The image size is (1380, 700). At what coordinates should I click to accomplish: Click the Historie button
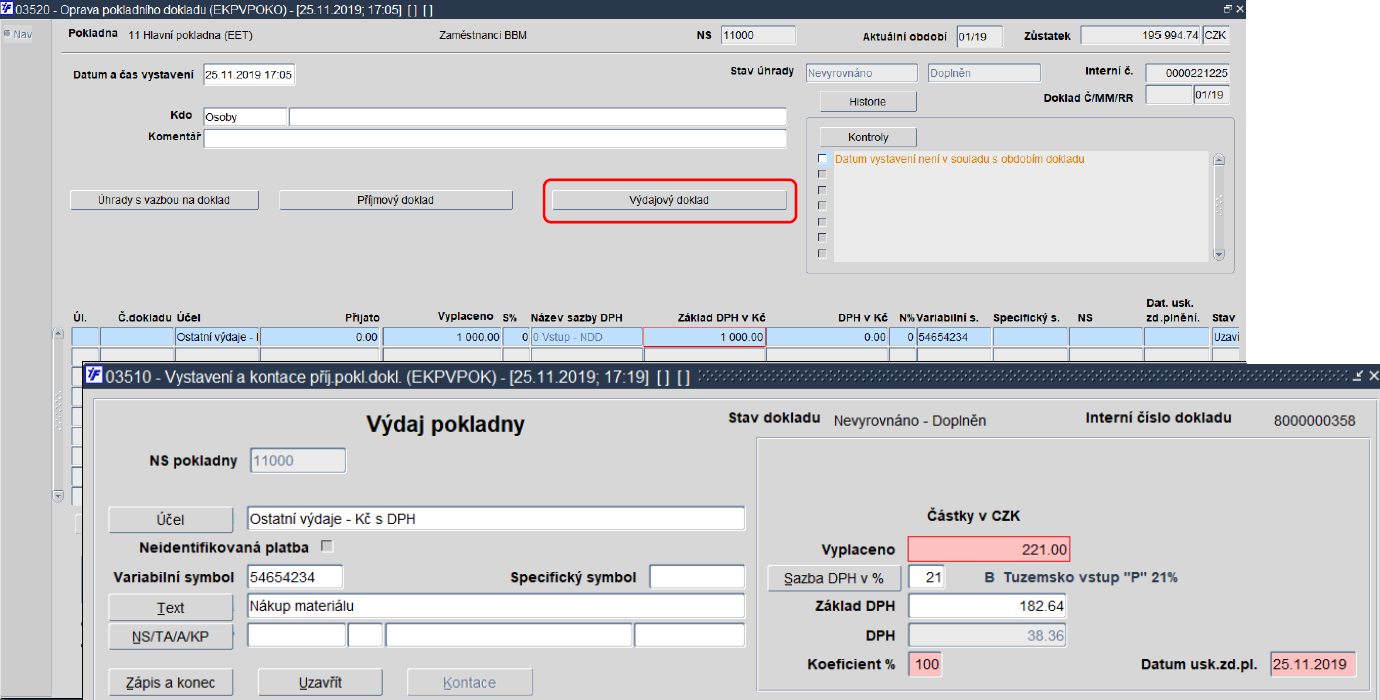[868, 101]
